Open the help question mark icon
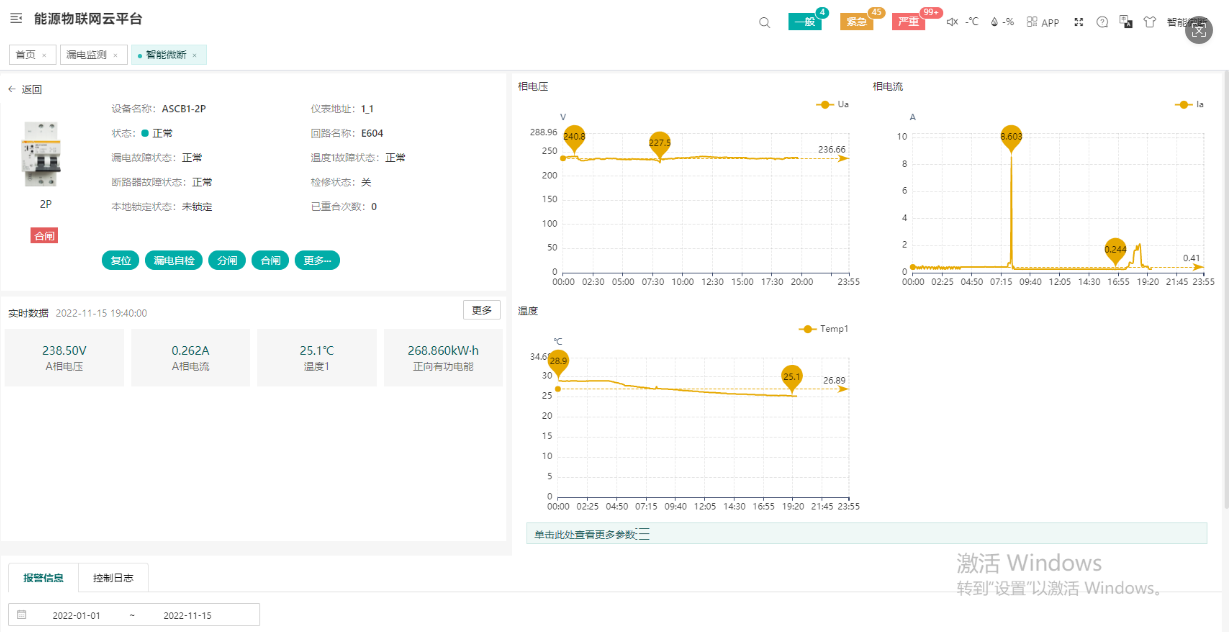This screenshot has height=632, width=1229. pyautogui.click(x=1102, y=22)
